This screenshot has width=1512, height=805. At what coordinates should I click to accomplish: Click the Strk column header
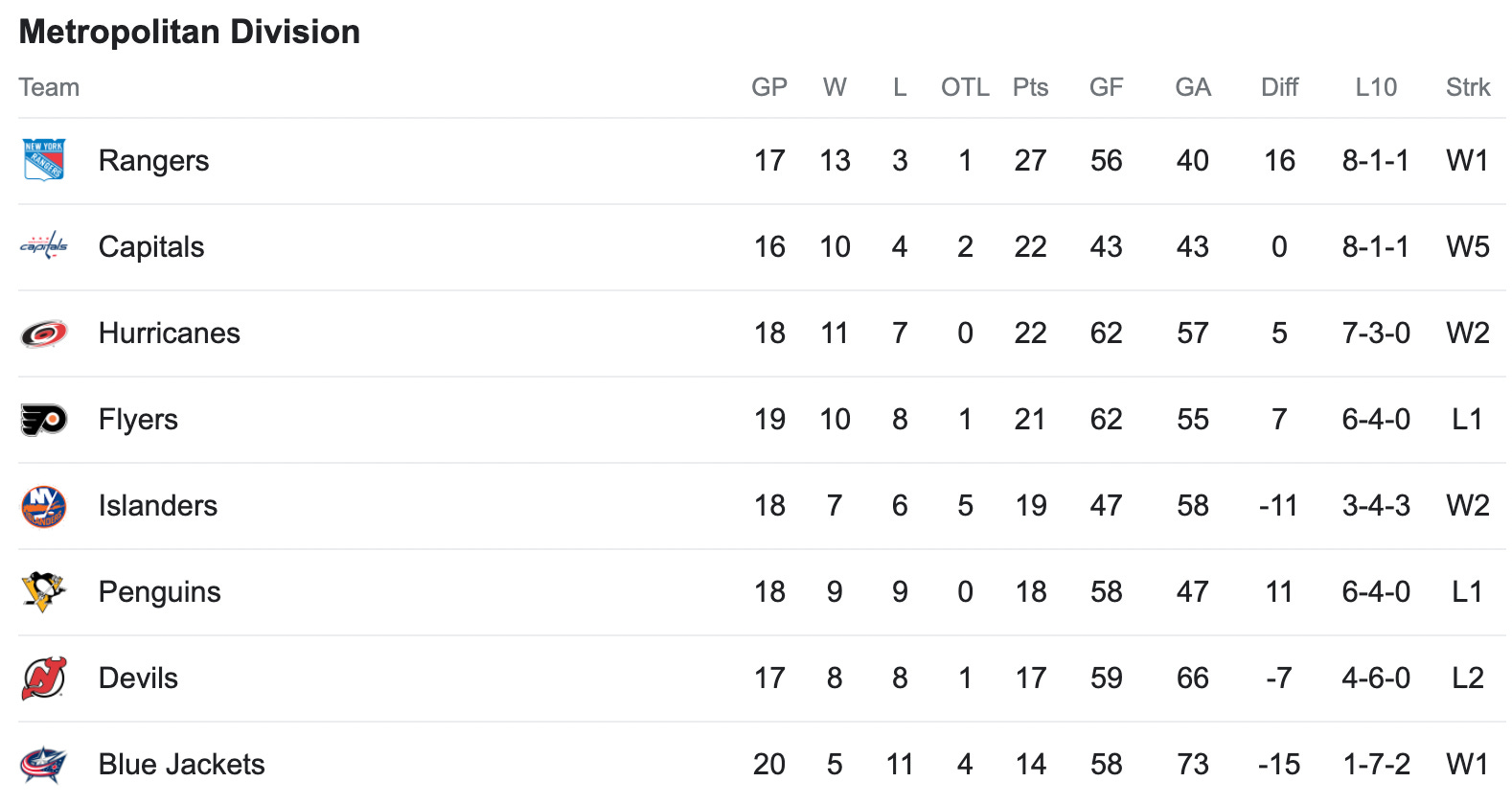1468,87
